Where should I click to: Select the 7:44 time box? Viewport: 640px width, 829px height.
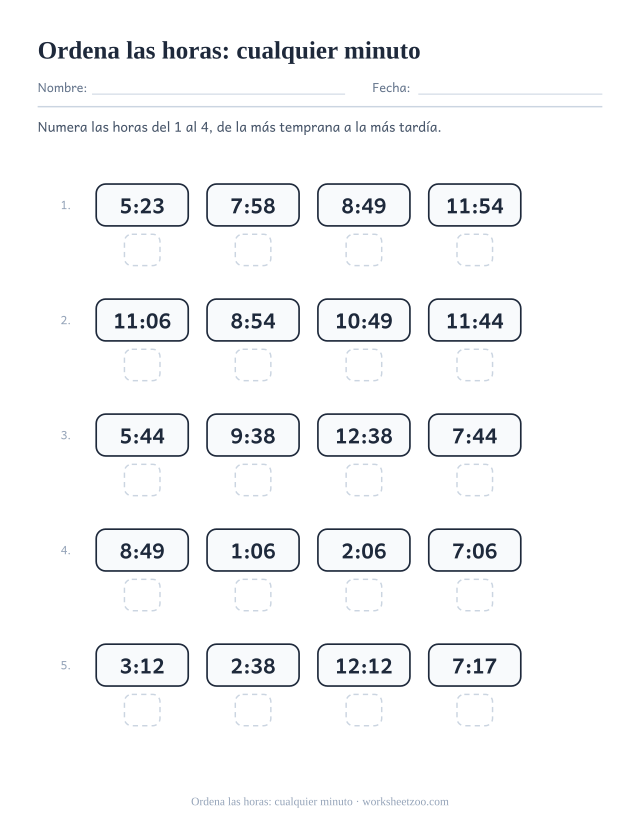[475, 435]
